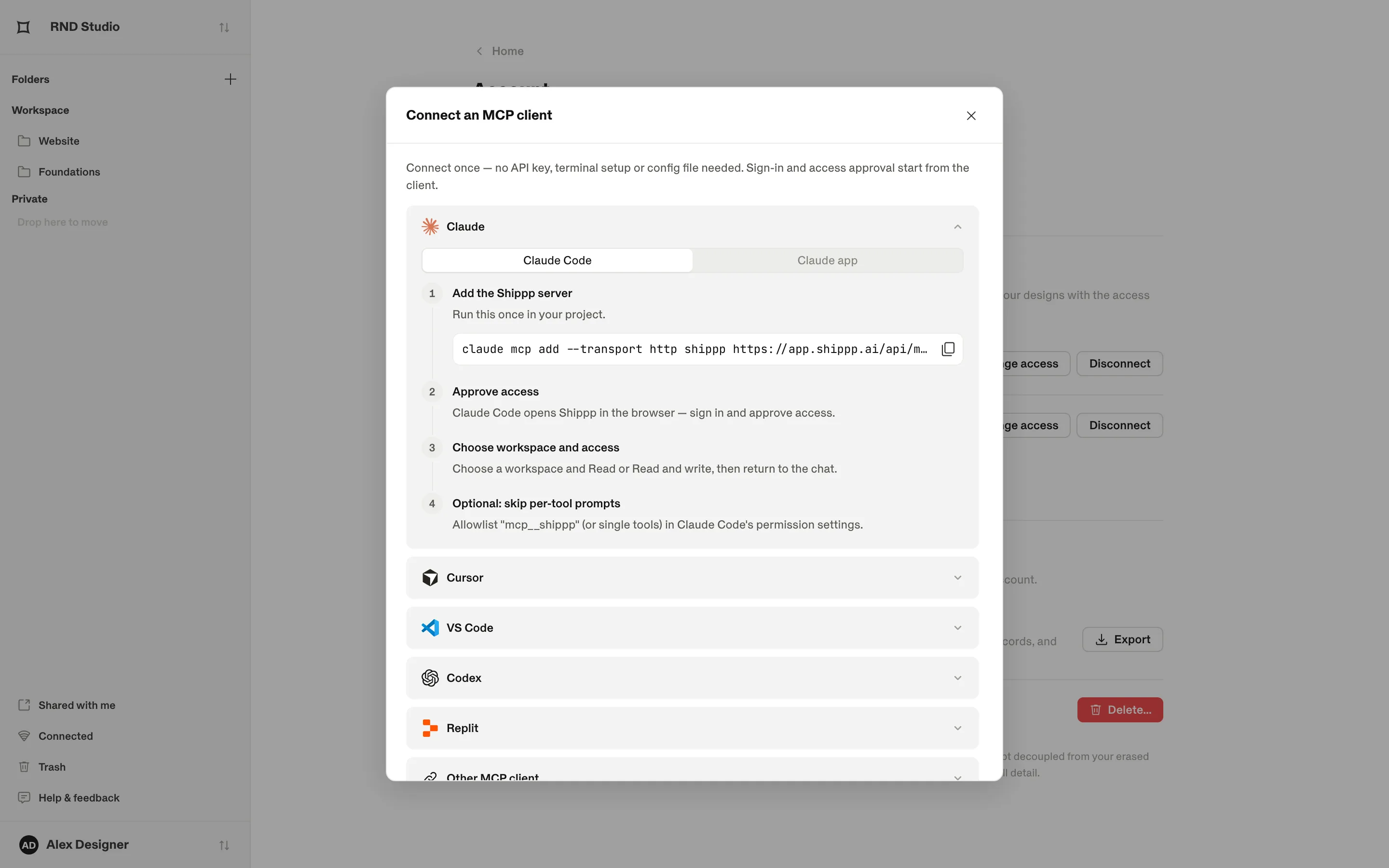Open Shared with me
The width and height of the screenshot is (1389, 868).
[x=125, y=705]
